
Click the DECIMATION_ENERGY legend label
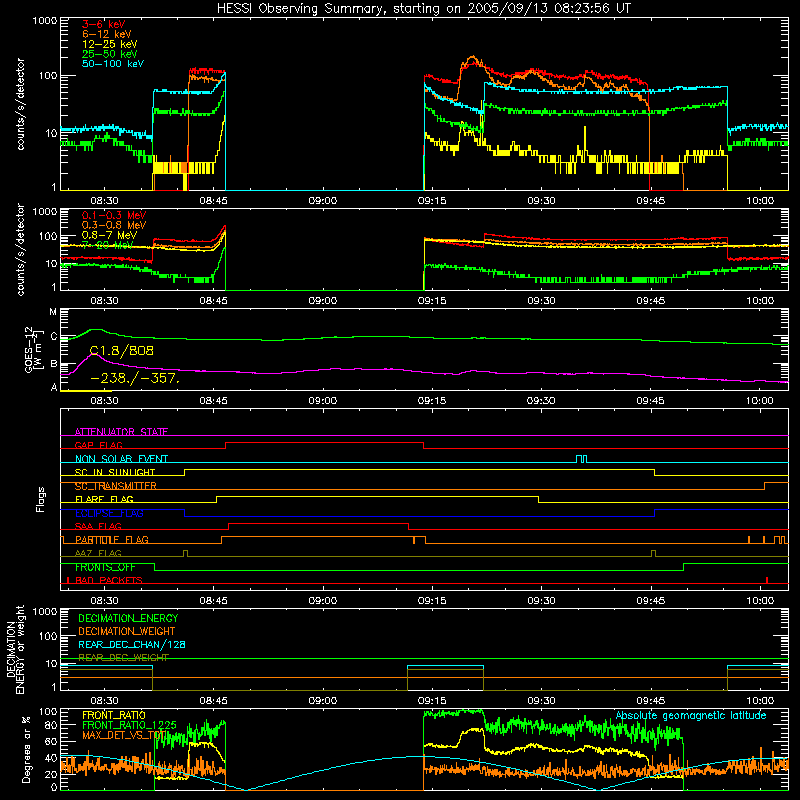pos(128,618)
